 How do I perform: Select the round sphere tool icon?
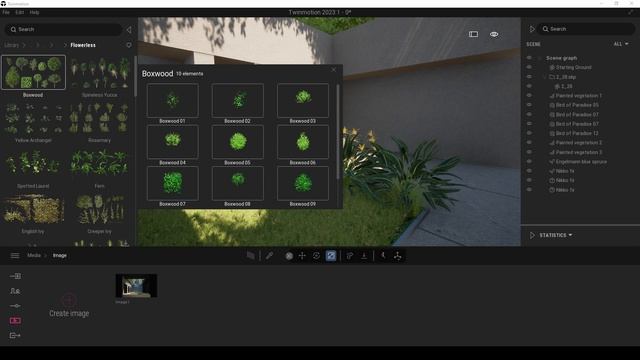[289, 256]
